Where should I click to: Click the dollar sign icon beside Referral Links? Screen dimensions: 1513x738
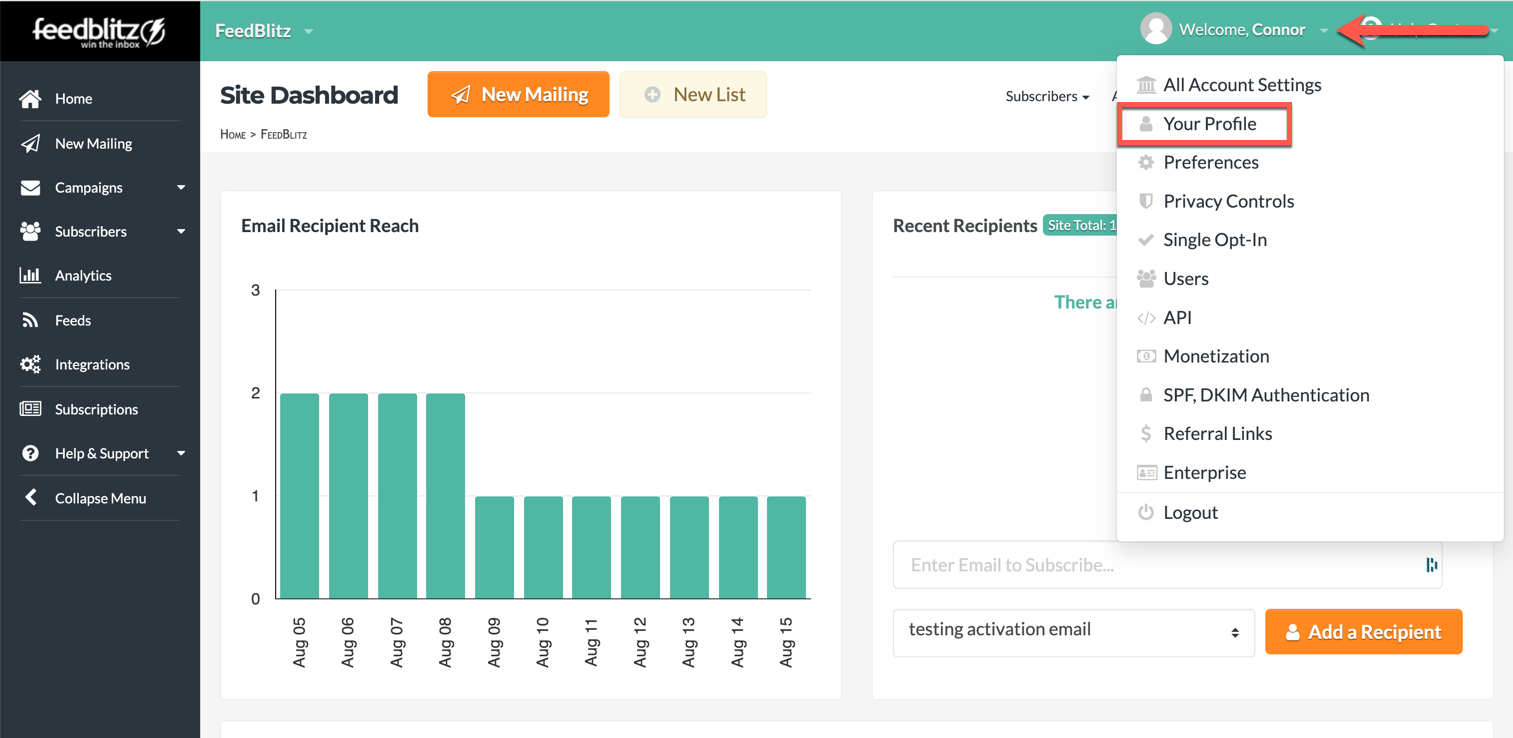tap(1146, 434)
